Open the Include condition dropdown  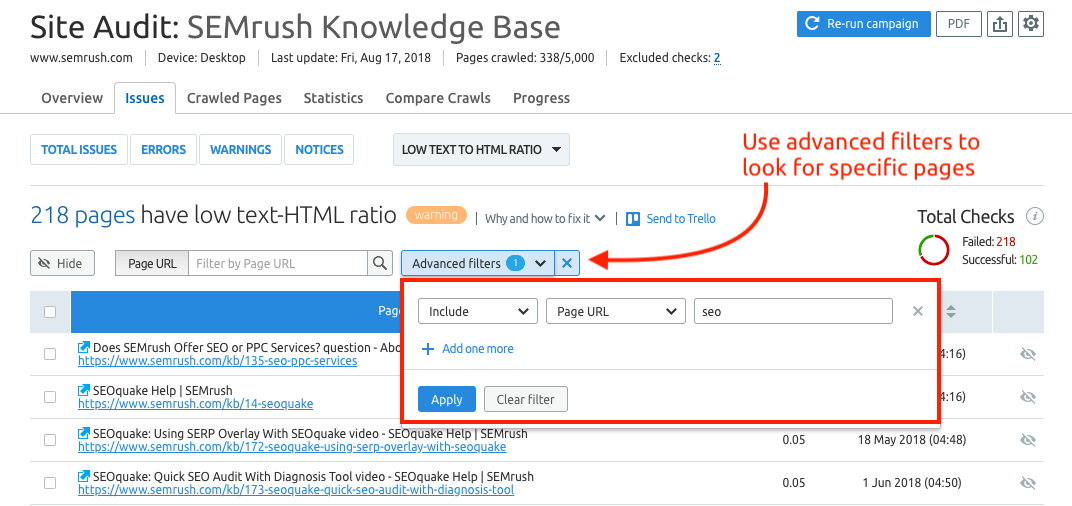[x=478, y=311]
